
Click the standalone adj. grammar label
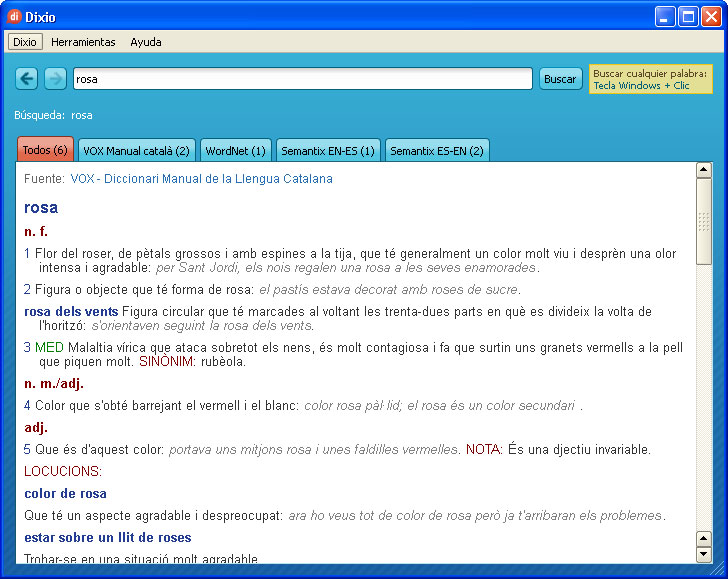36,427
